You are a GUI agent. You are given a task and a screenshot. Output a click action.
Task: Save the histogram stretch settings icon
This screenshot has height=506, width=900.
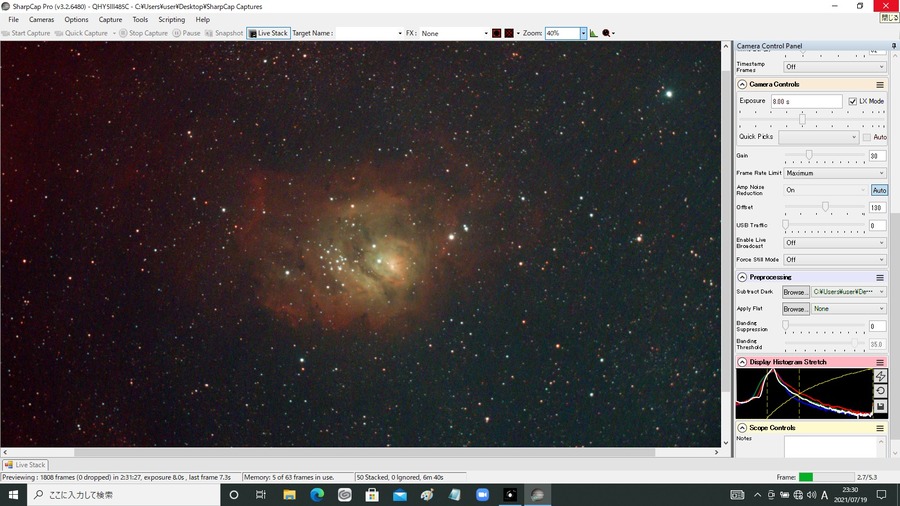880,406
